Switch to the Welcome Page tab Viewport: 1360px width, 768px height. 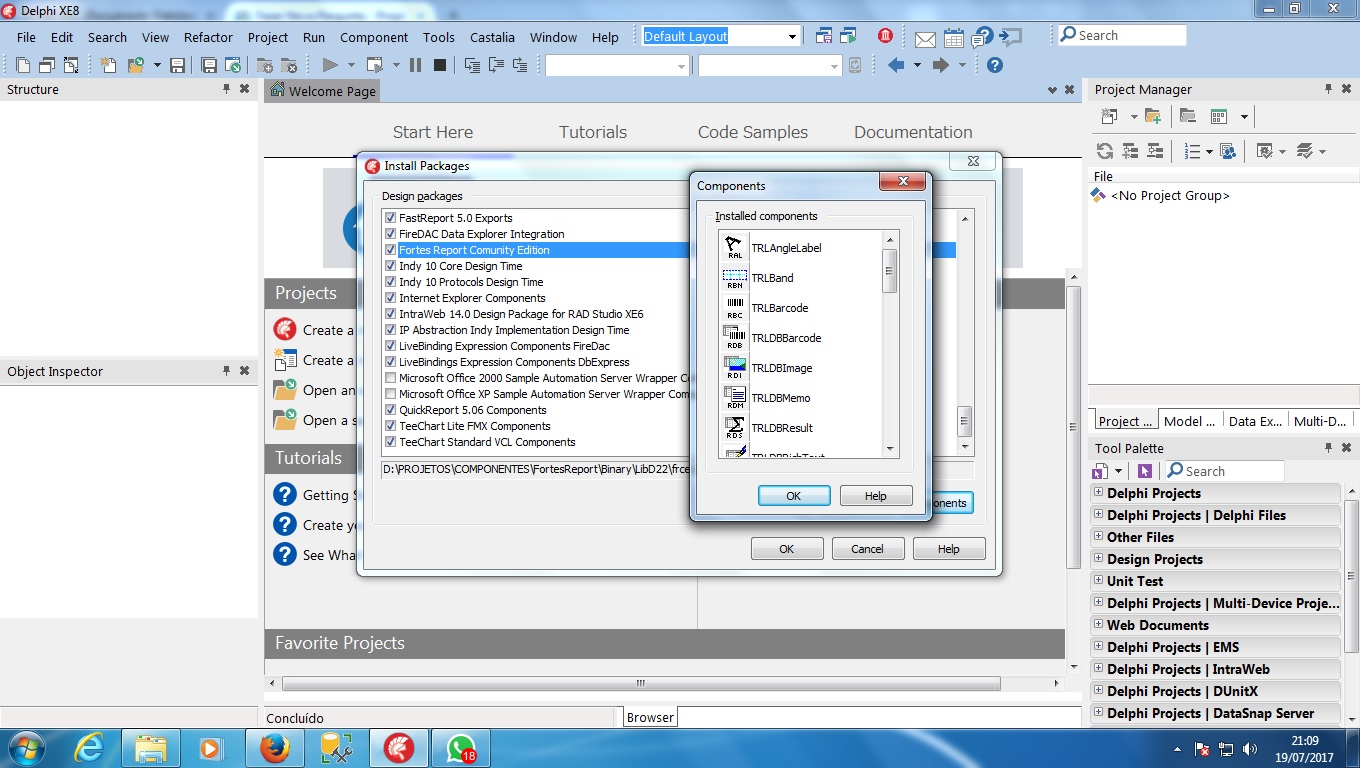[323, 91]
